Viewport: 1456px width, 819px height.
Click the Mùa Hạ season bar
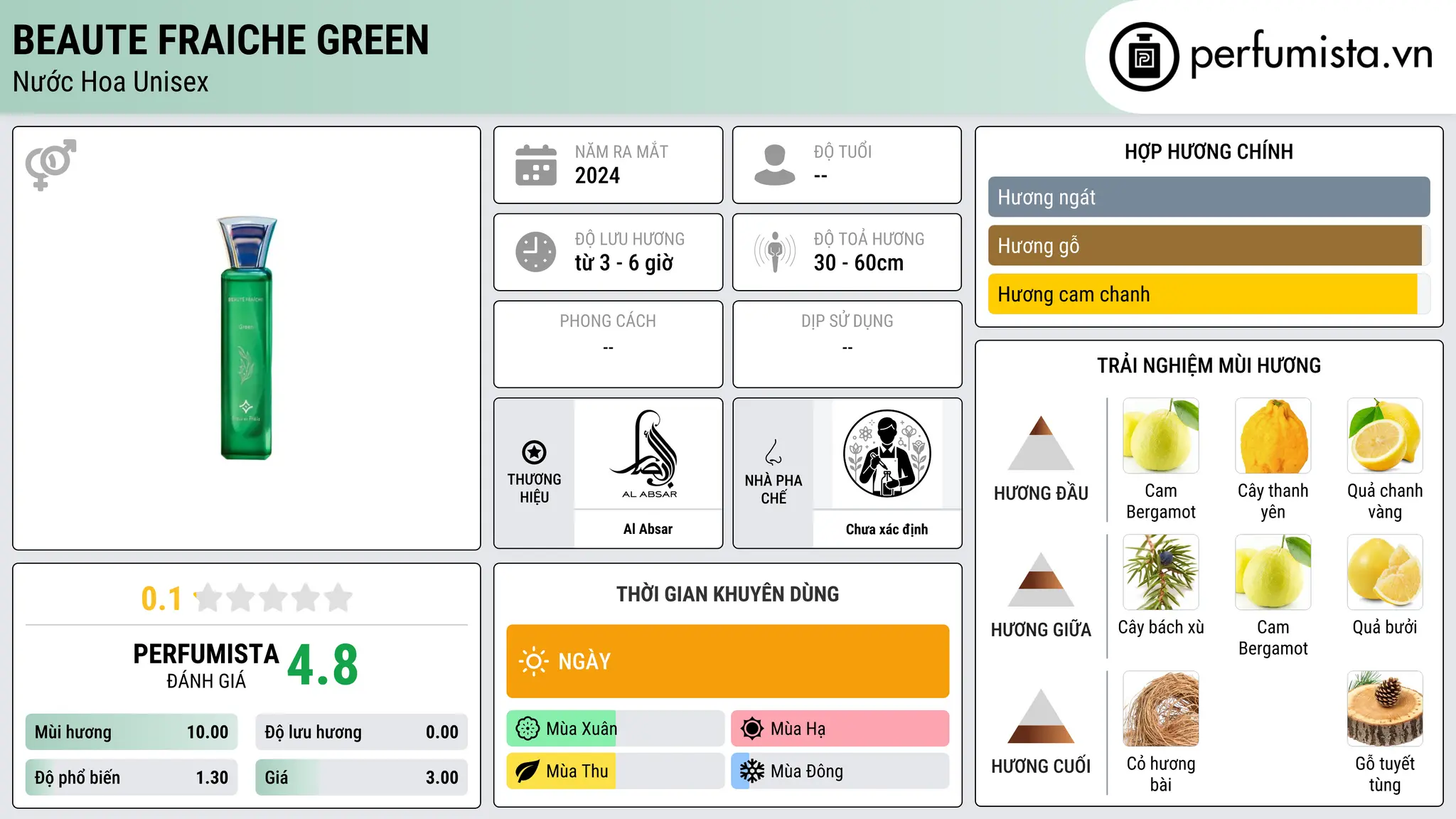[840, 729]
